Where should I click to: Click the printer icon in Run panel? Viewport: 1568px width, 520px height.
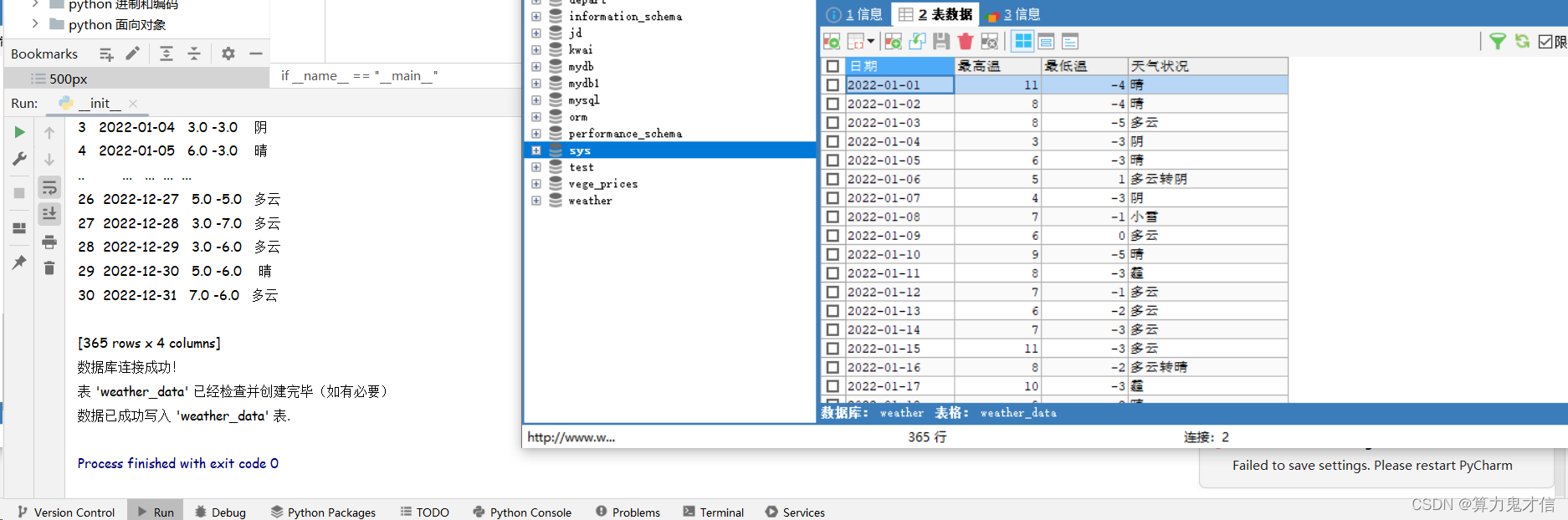(x=49, y=242)
